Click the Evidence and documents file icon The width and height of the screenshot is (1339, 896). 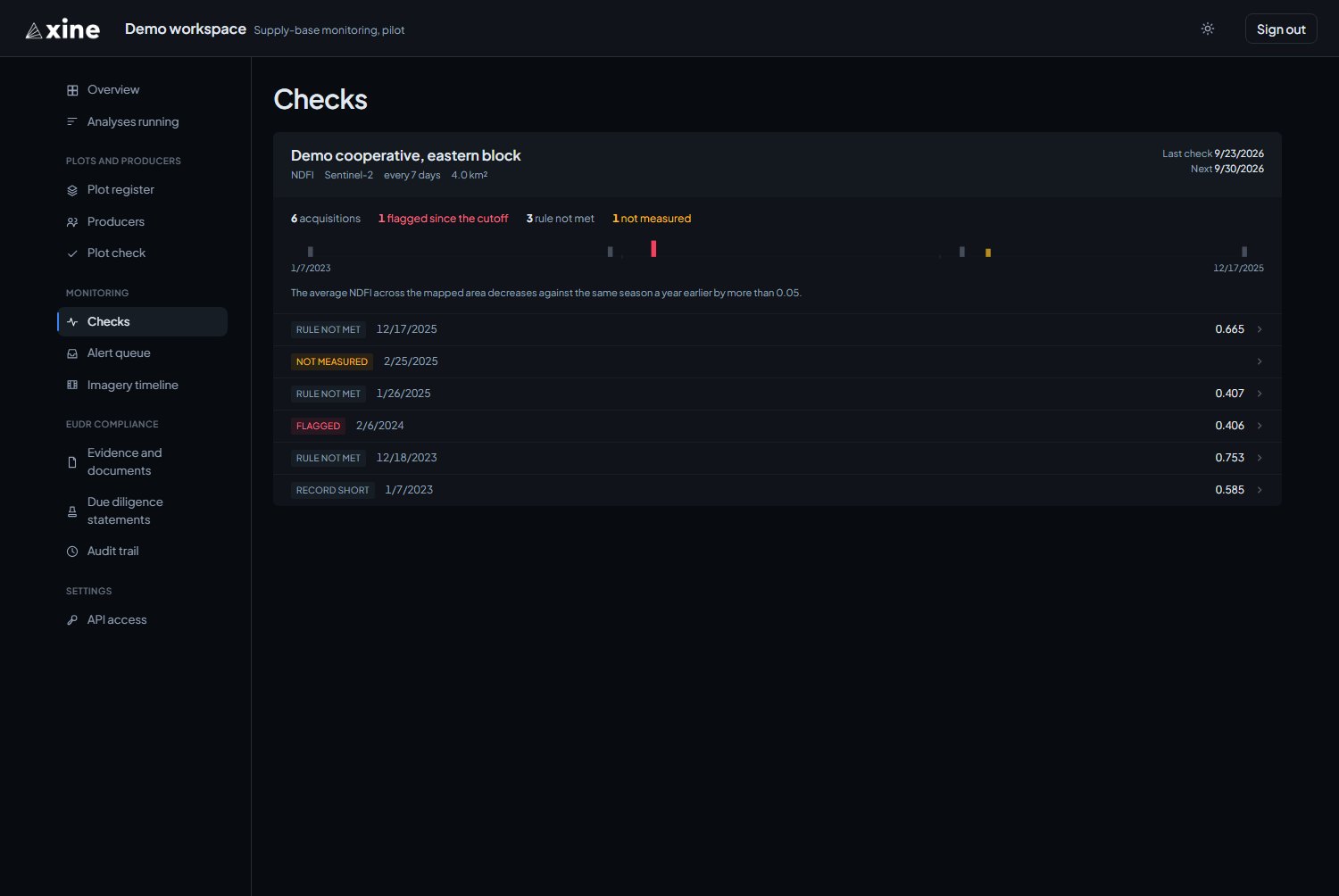pos(72,462)
